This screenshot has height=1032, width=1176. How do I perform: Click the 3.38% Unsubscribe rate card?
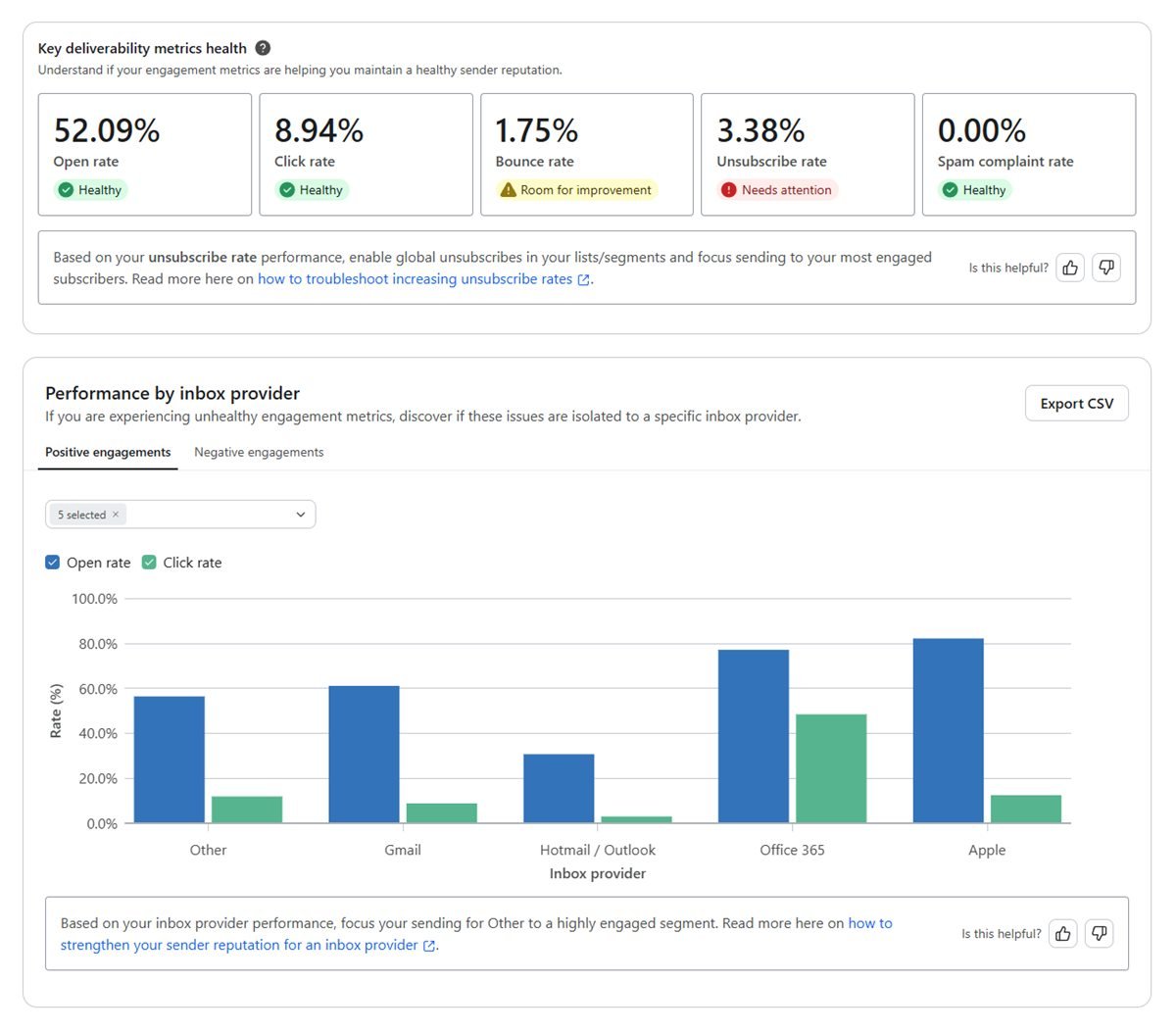pyautogui.click(x=808, y=155)
